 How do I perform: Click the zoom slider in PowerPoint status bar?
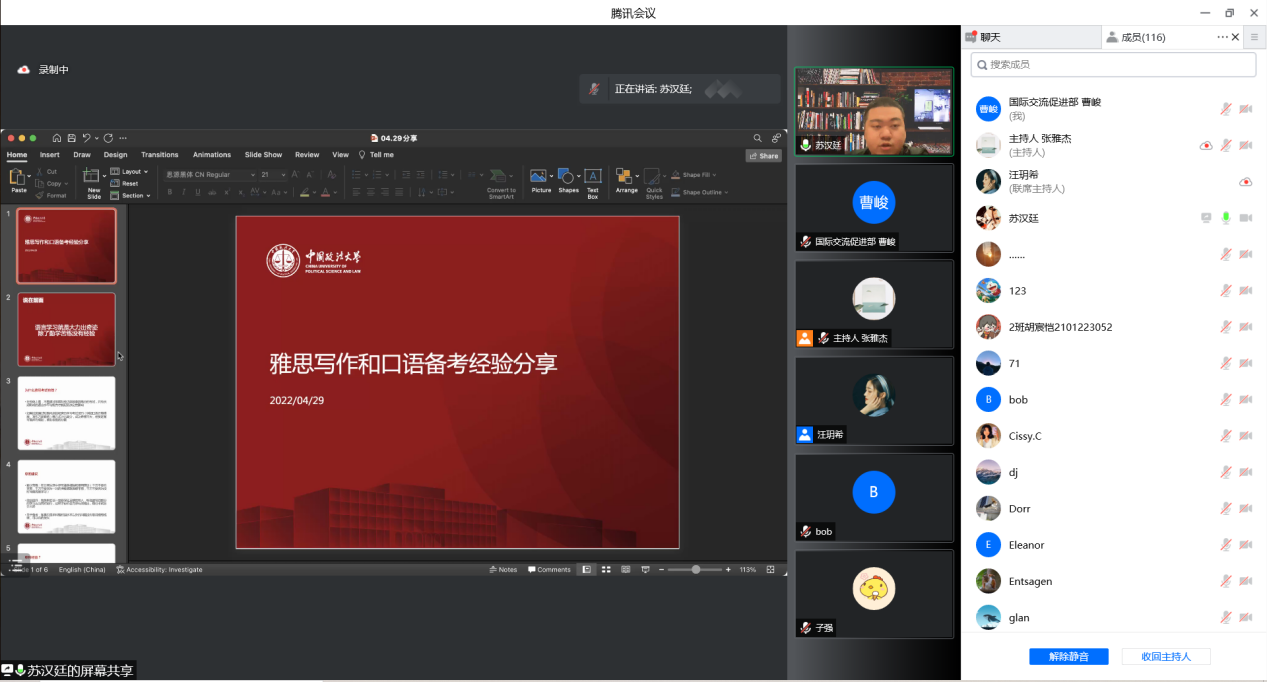coord(695,570)
